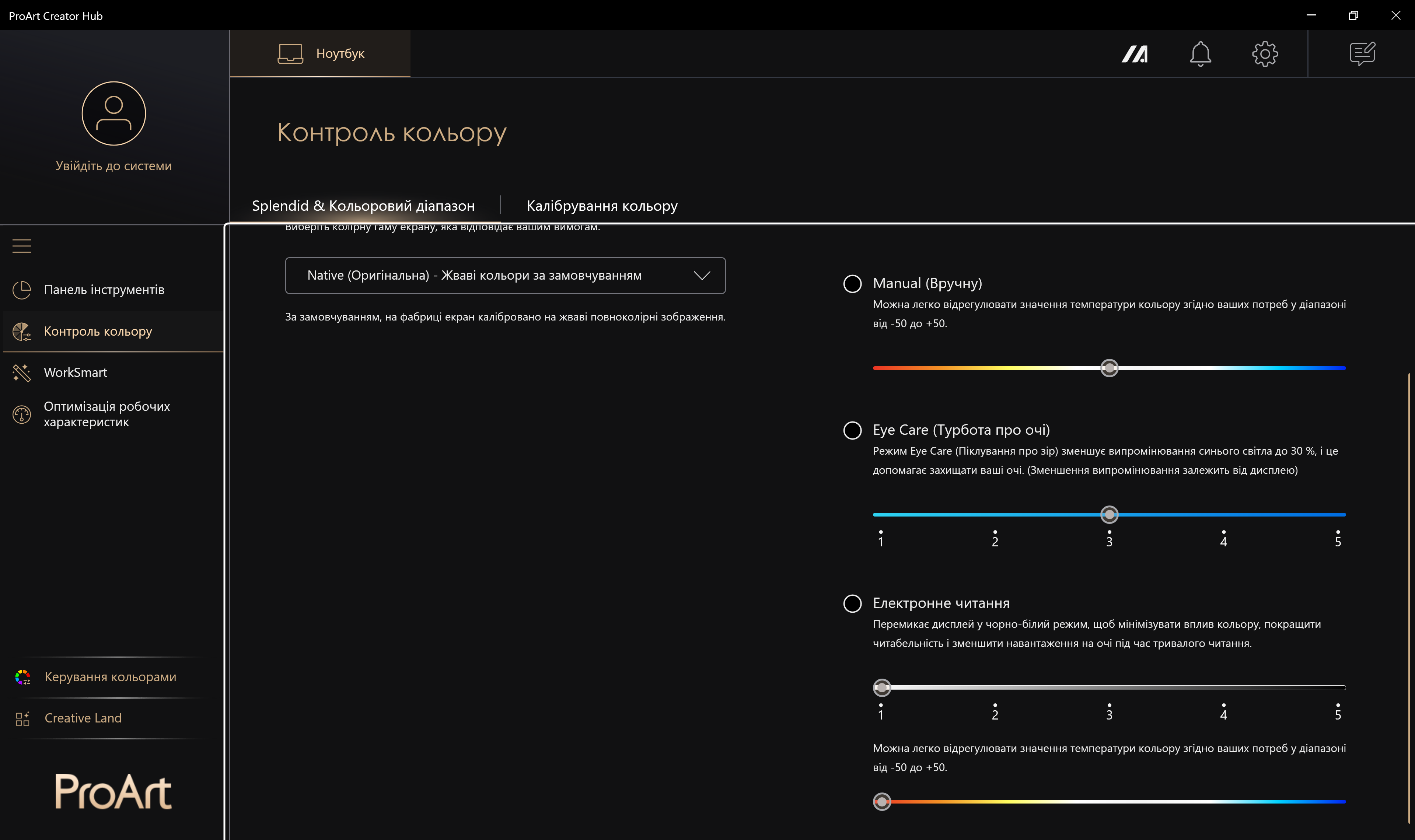Go to Оптимізація робочих характеристик
This screenshot has height=840, width=1415.
106,414
